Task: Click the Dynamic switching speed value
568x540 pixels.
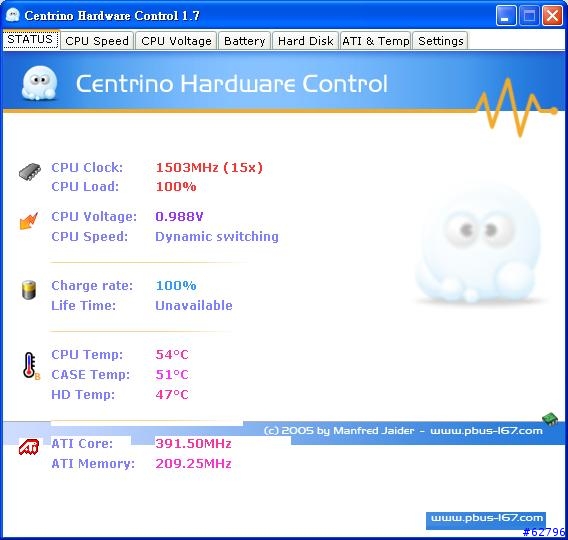Action: pos(217,236)
